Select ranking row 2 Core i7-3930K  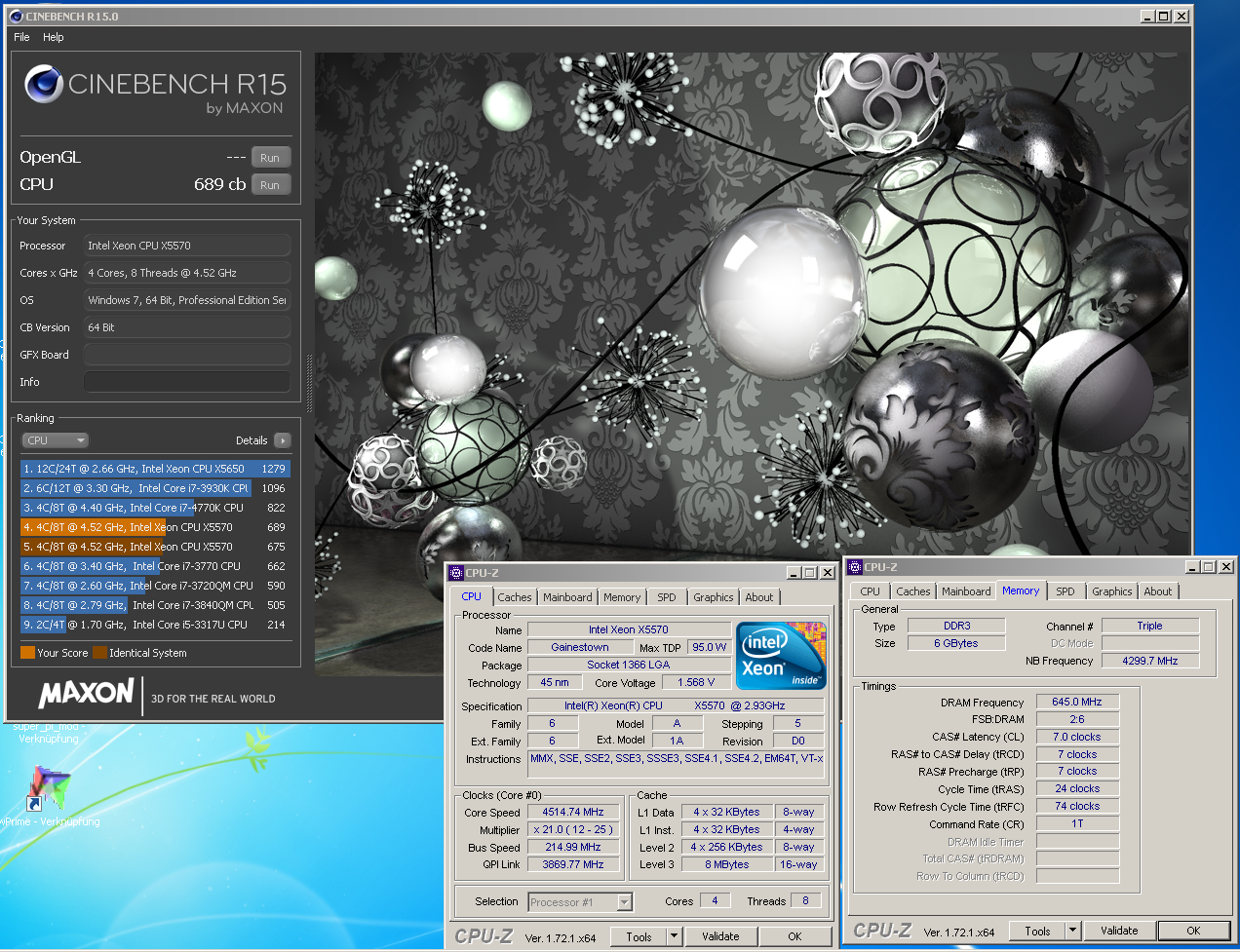(x=155, y=488)
